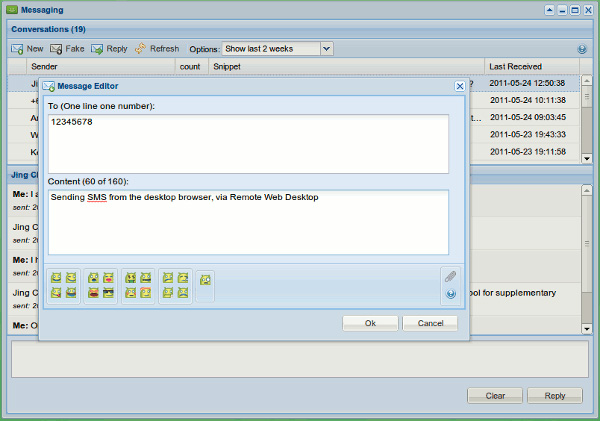Insert the angel halo emoticon
600x421 pixels.
coord(146,293)
